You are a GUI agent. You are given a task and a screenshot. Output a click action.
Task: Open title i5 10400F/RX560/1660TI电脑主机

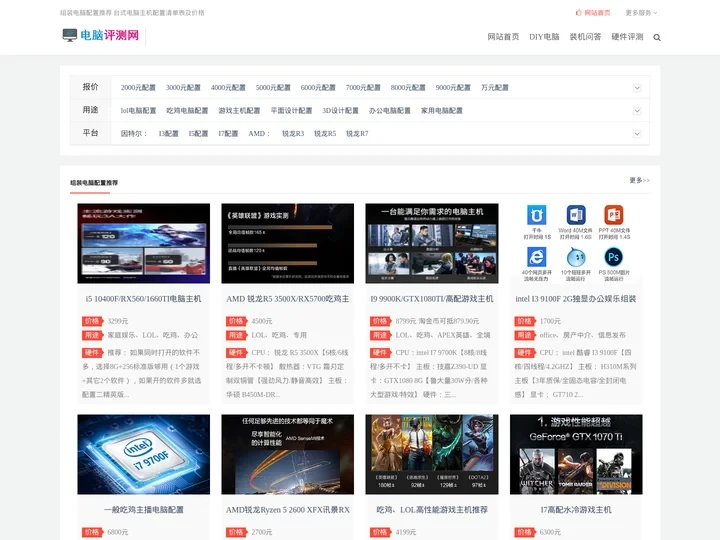click(143, 299)
